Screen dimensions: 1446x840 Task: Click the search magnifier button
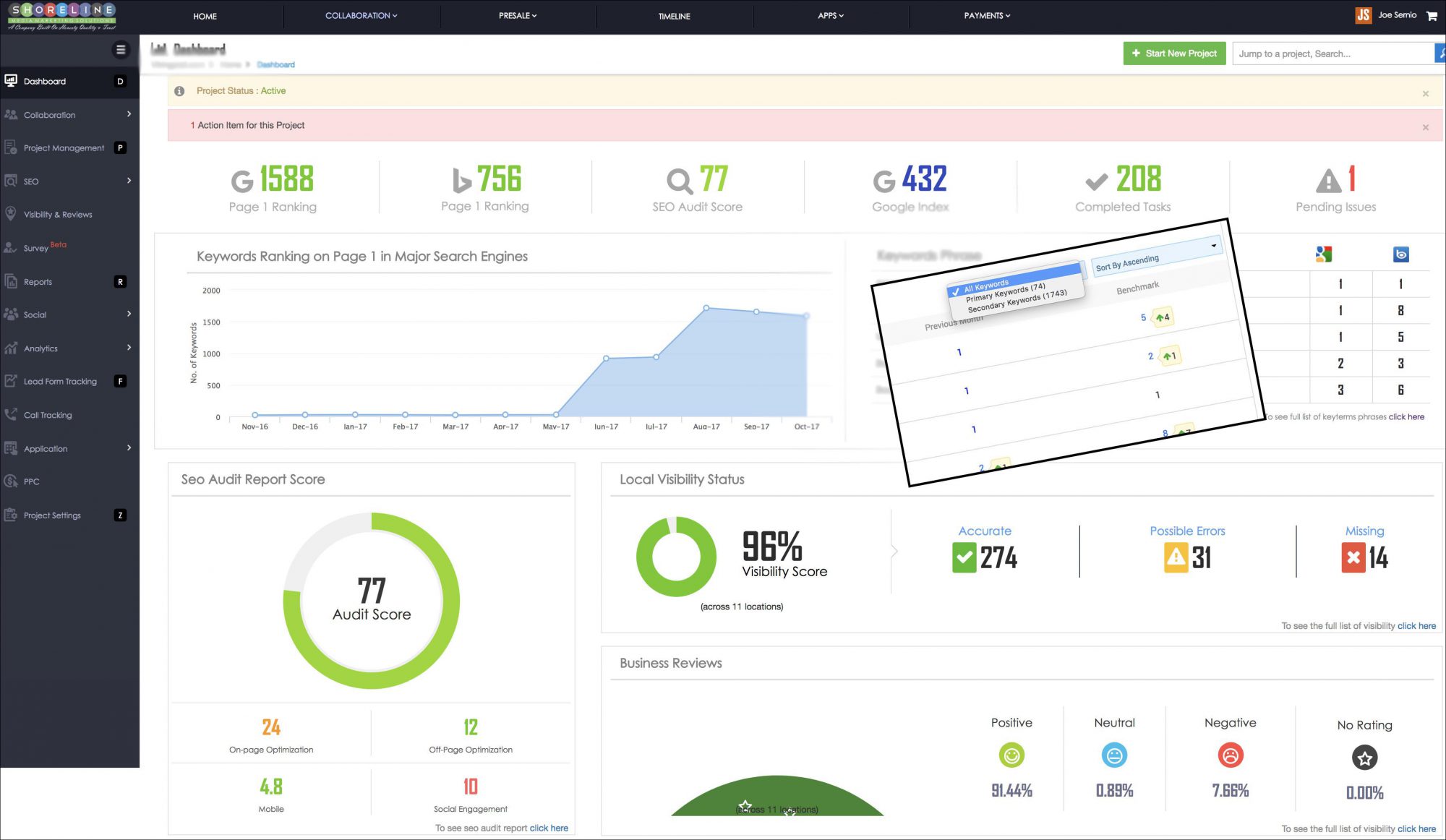[1440, 53]
